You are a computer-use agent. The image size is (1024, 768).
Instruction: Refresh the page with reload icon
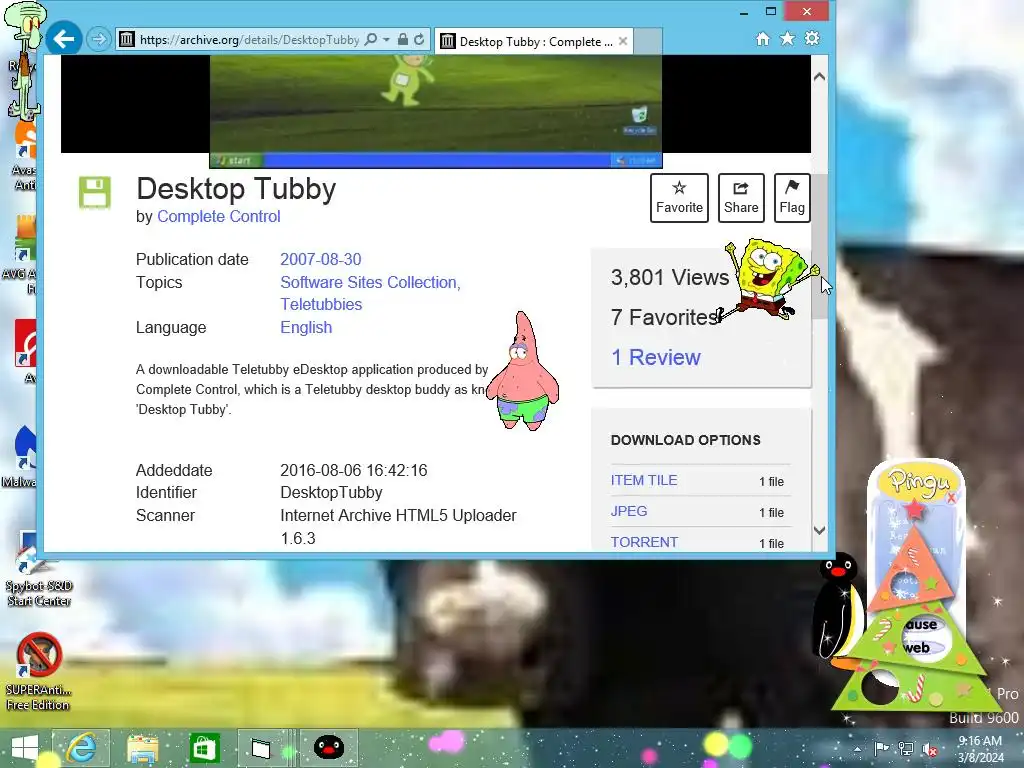[419, 40]
